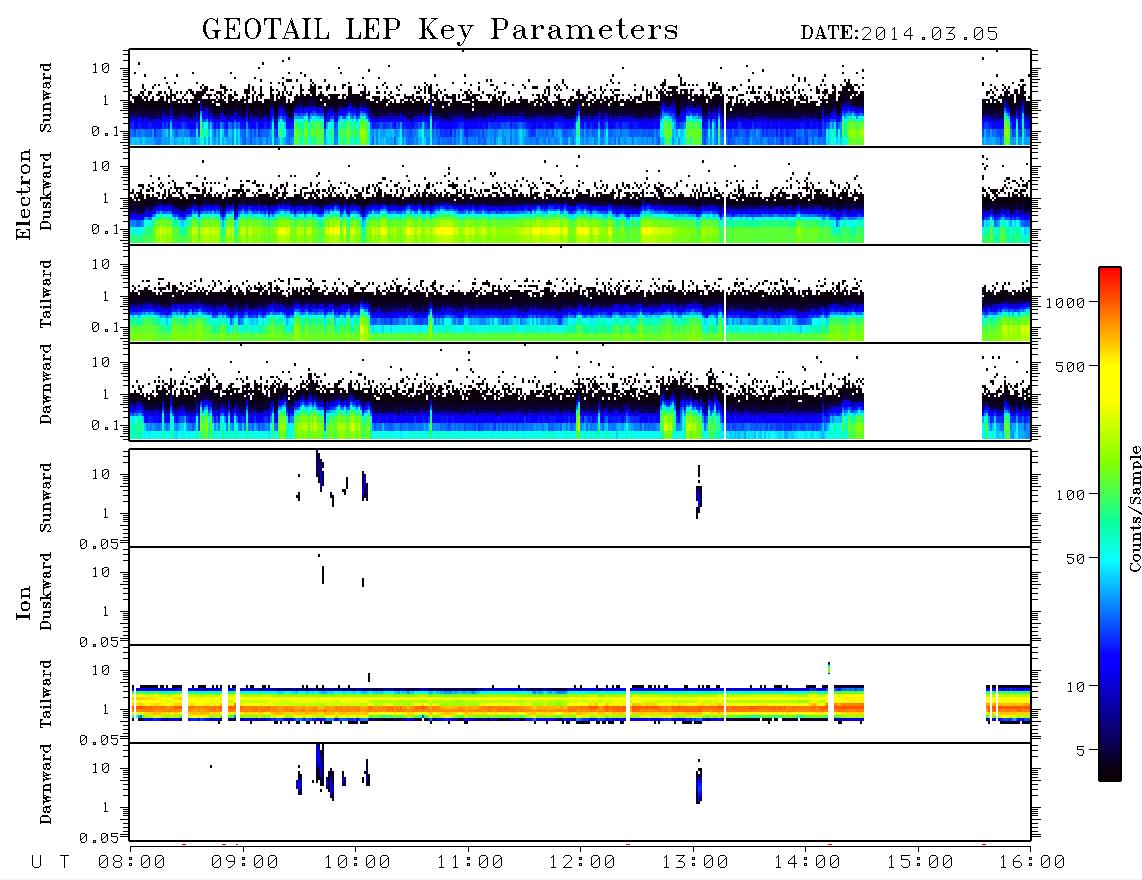Select the Ion "Duskward" panel label
The image size is (1142, 880).
click(x=46, y=591)
